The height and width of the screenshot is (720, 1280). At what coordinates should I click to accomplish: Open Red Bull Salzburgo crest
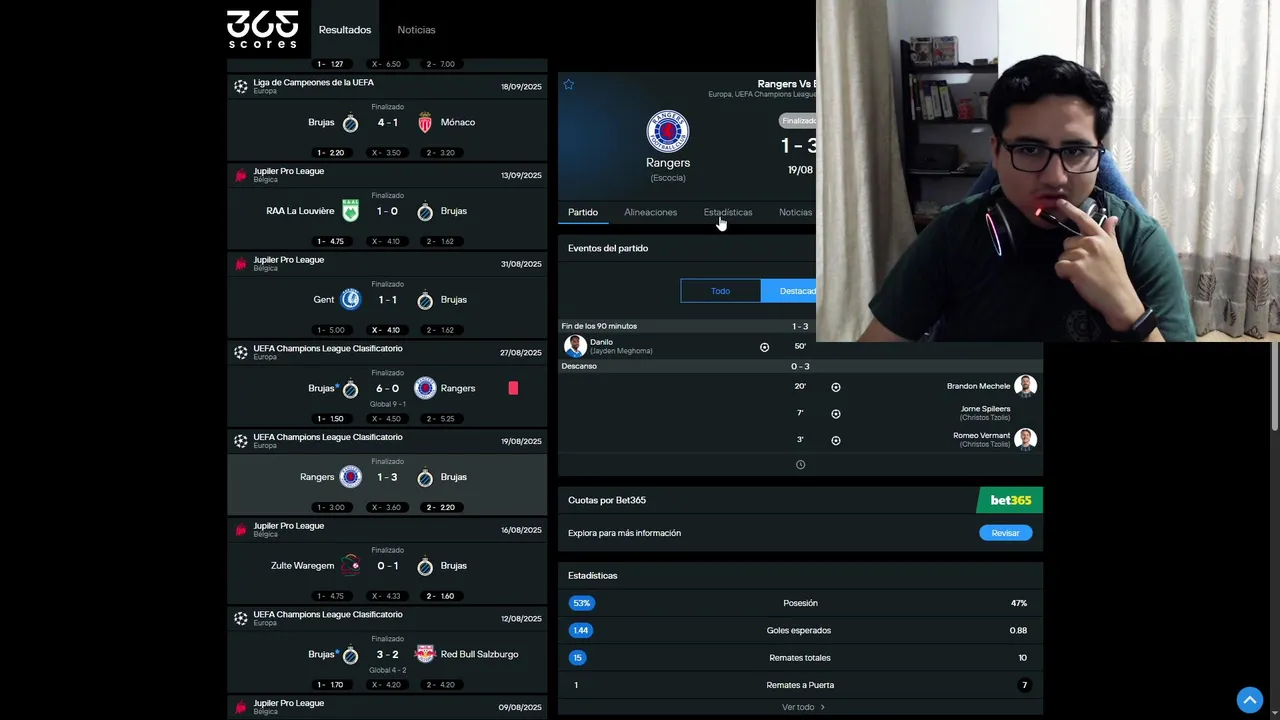pos(425,654)
